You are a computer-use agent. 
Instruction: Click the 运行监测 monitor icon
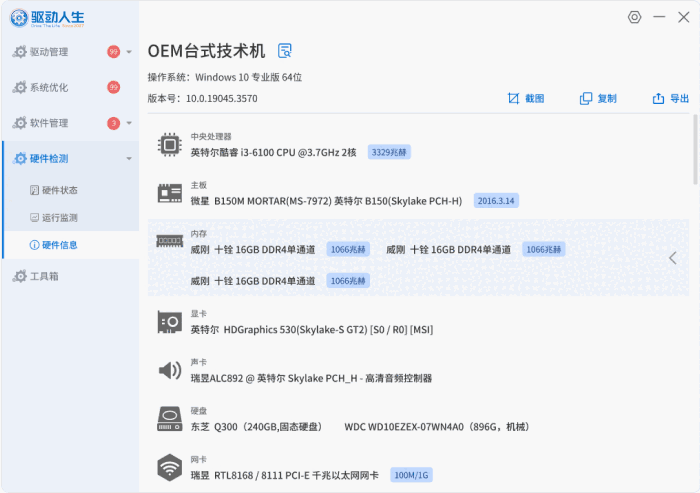coord(34,217)
